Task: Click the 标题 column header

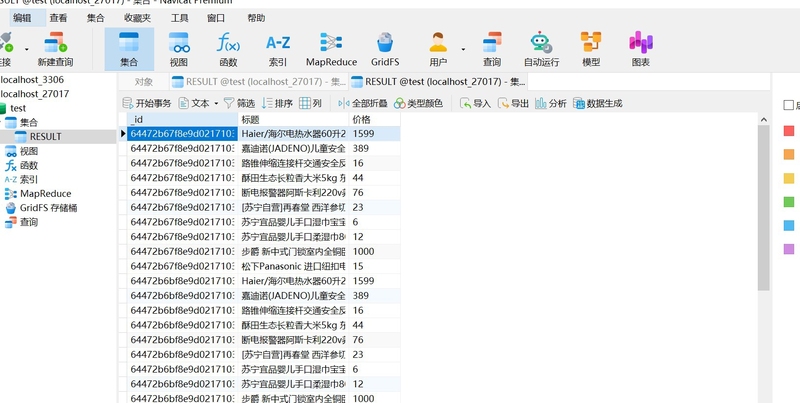Action: tap(293, 119)
